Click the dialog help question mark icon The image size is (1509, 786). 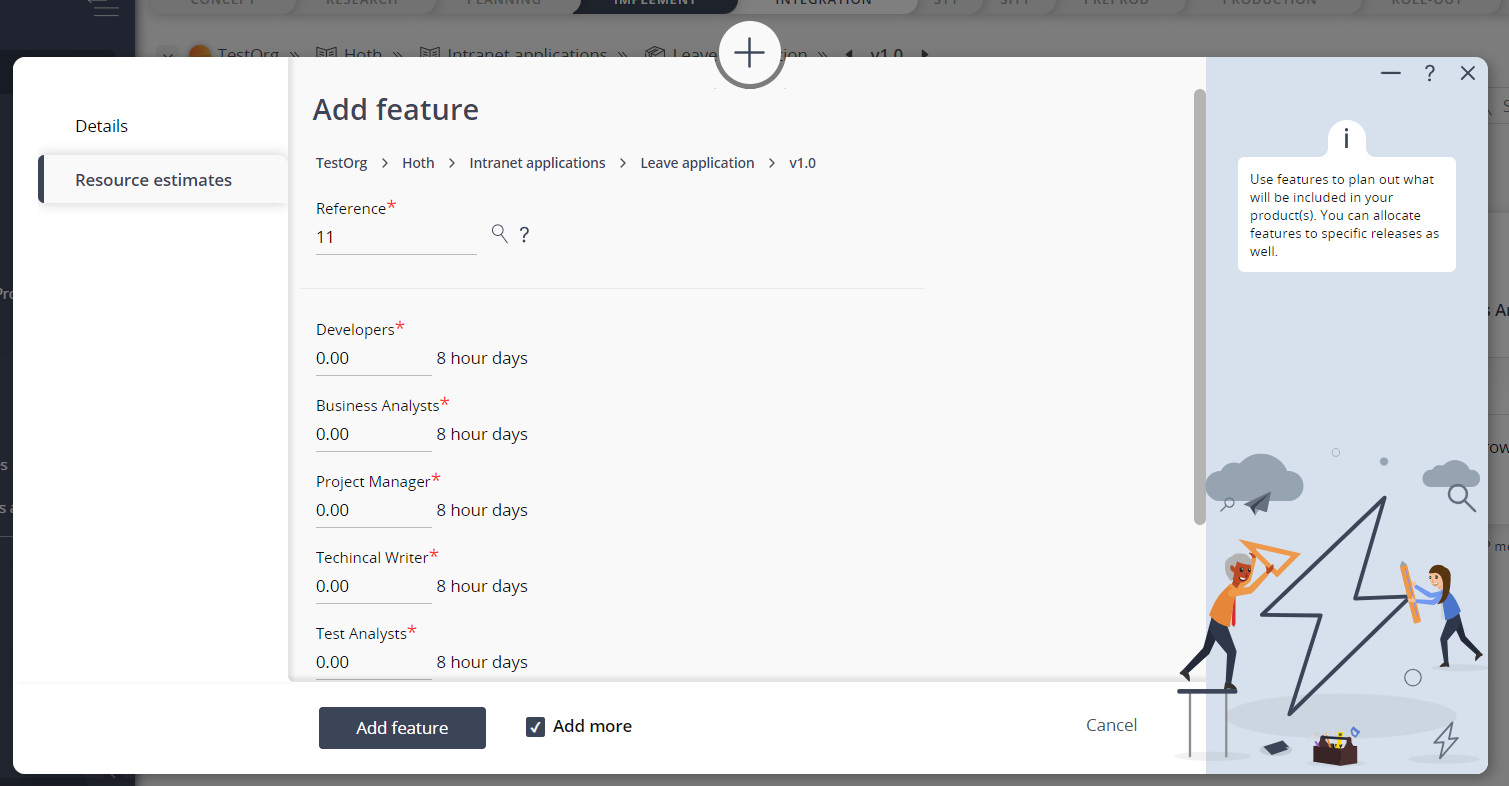[1429, 73]
